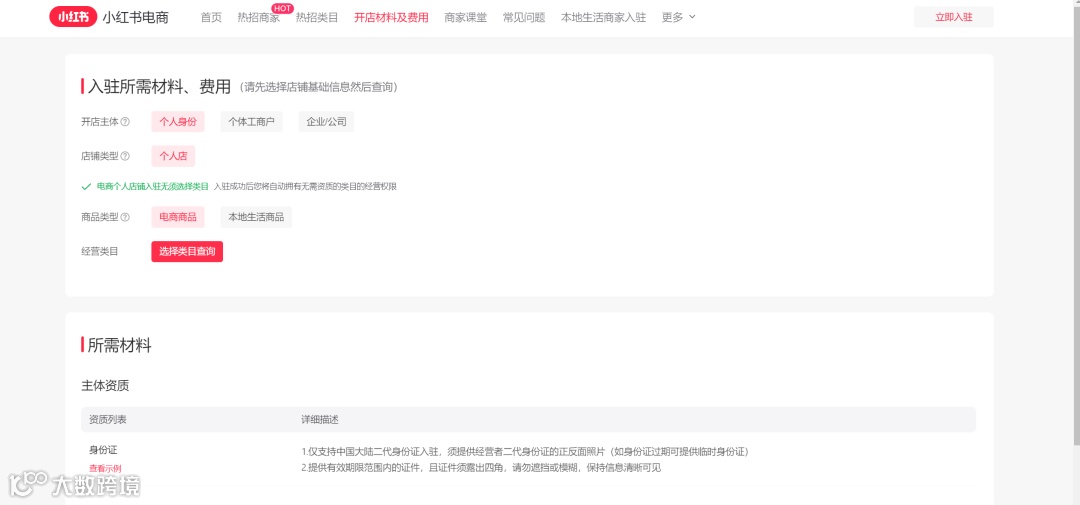Viewport: 1080px width, 505px height.
Task: Open help icon next to 商品类型
Action: 125,217
